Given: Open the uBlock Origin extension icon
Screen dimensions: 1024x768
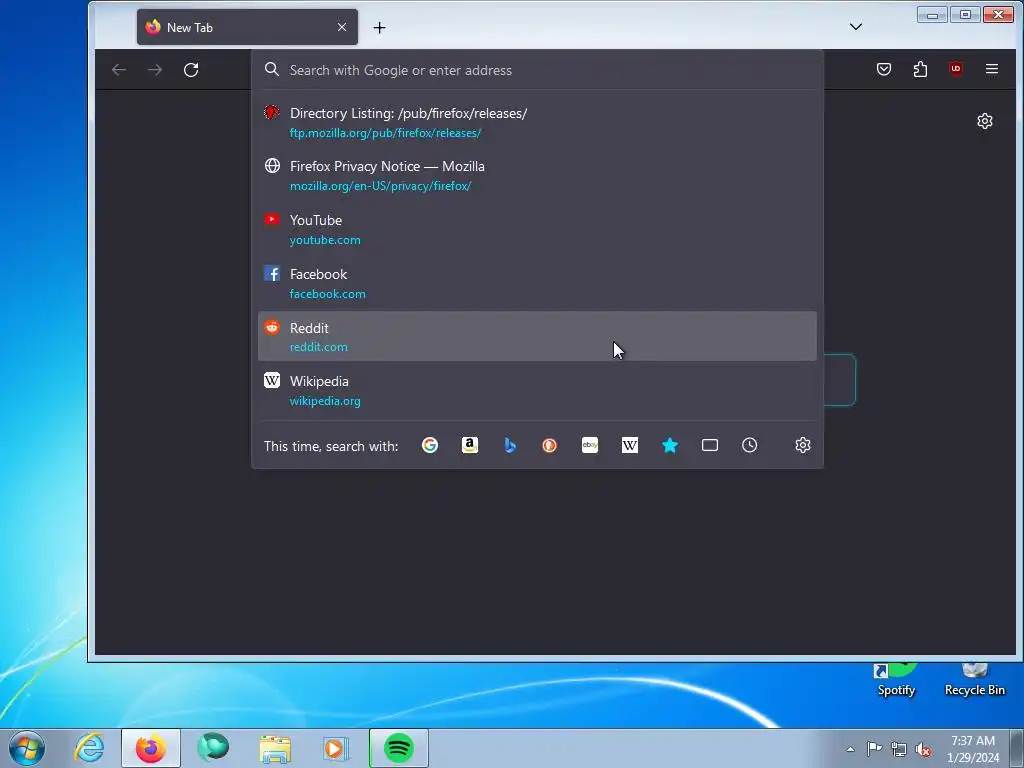Looking at the screenshot, I should (x=955, y=69).
